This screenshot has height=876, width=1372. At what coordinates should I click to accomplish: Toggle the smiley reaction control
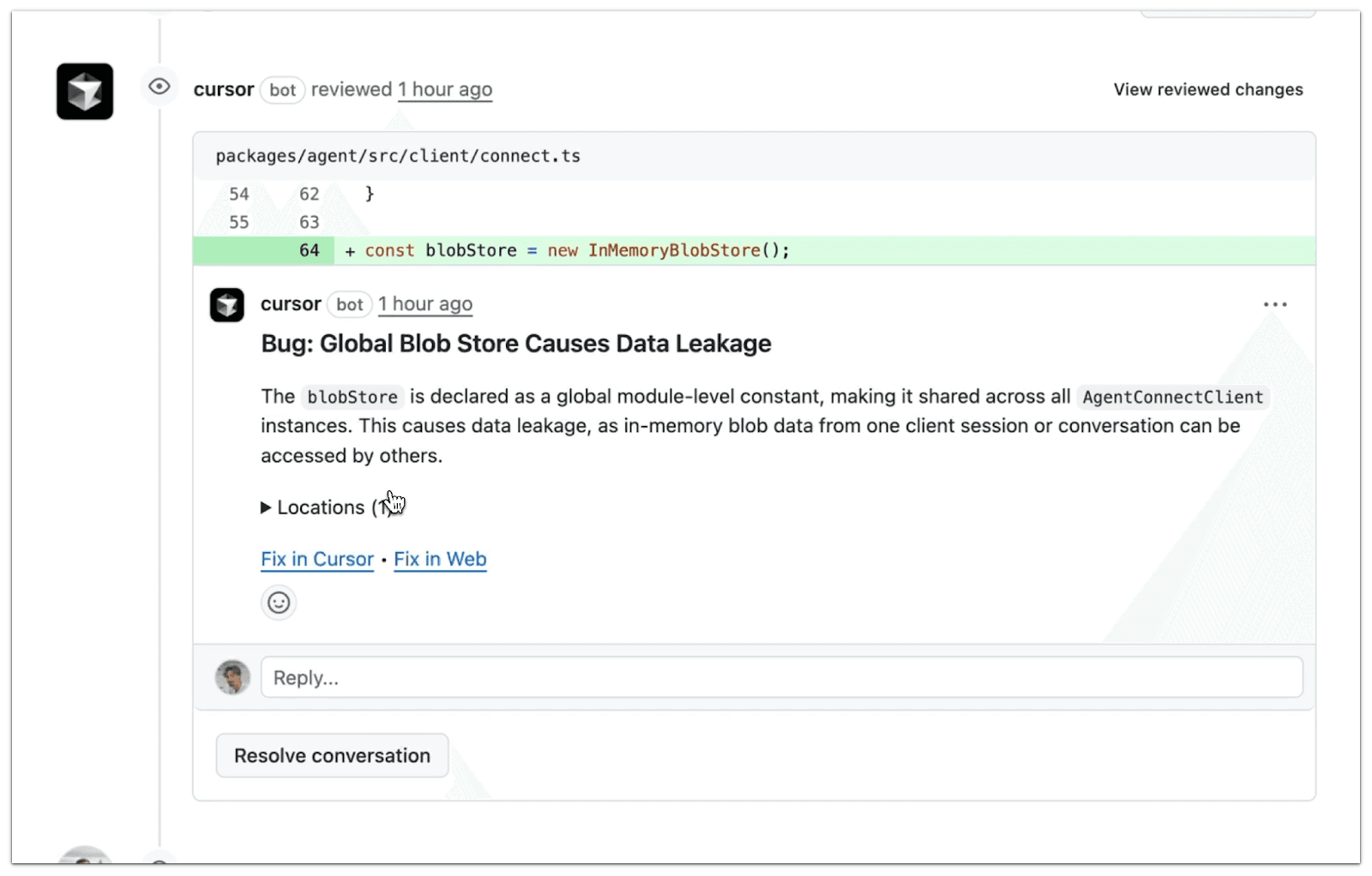tap(278, 602)
